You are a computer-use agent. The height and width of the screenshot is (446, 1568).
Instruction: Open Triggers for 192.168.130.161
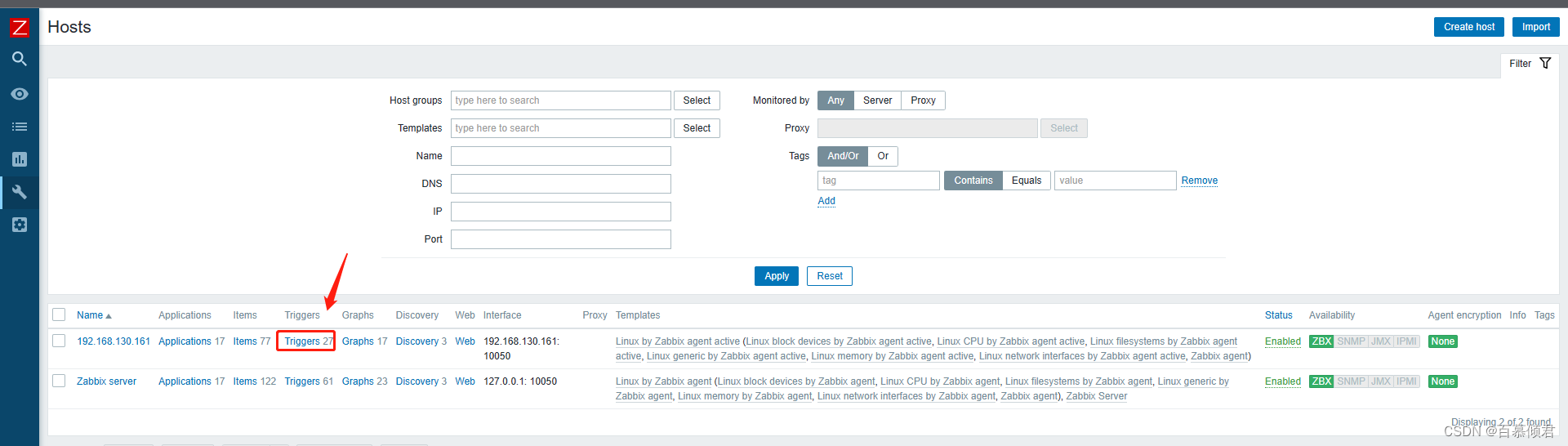(302, 341)
